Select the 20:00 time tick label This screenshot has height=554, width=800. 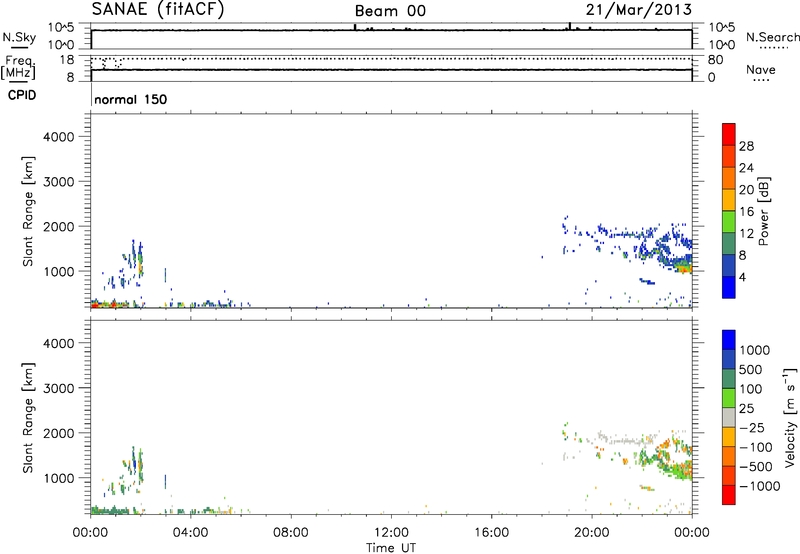592,533
